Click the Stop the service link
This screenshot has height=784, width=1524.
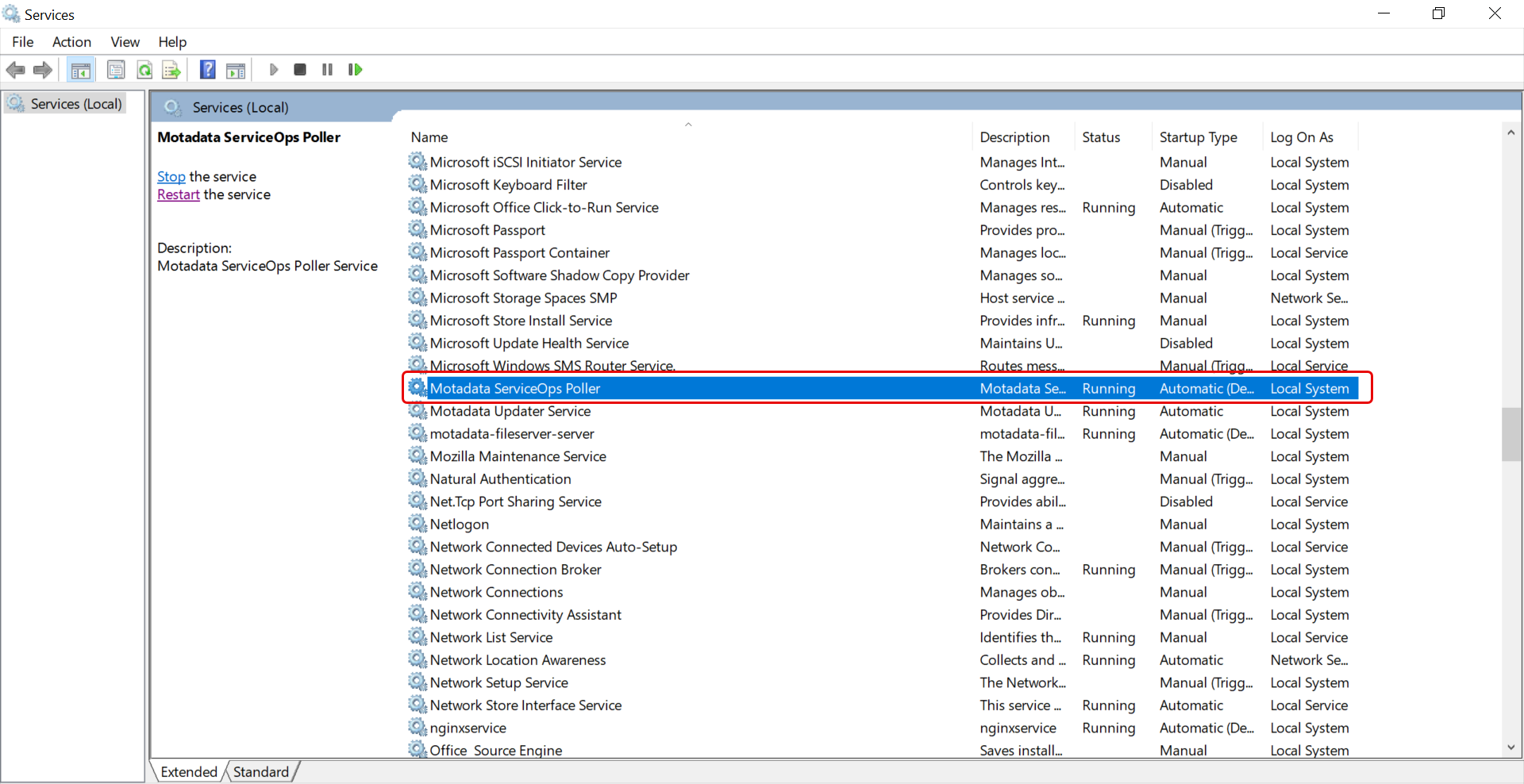[x=171, y=176]
